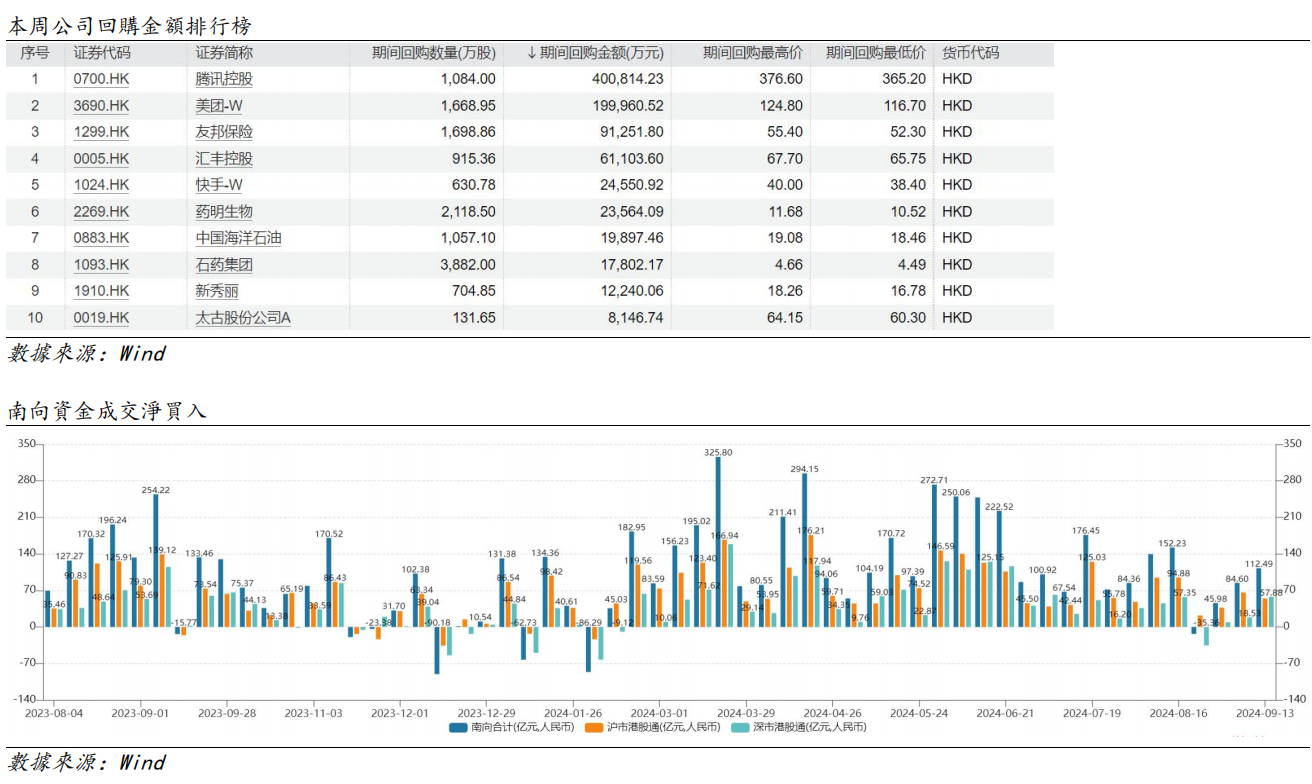Open the 1910.HK security code link
This screenshot has width=1312, height=784.
(x=101, y=291)
